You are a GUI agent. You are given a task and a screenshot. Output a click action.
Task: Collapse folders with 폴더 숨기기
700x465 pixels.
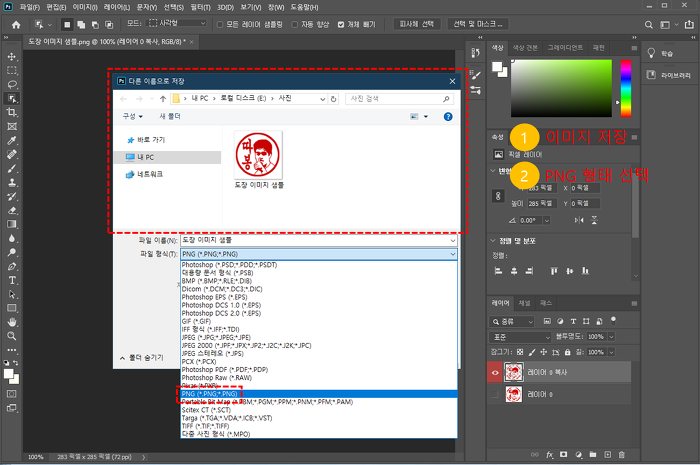coord(142,358)
